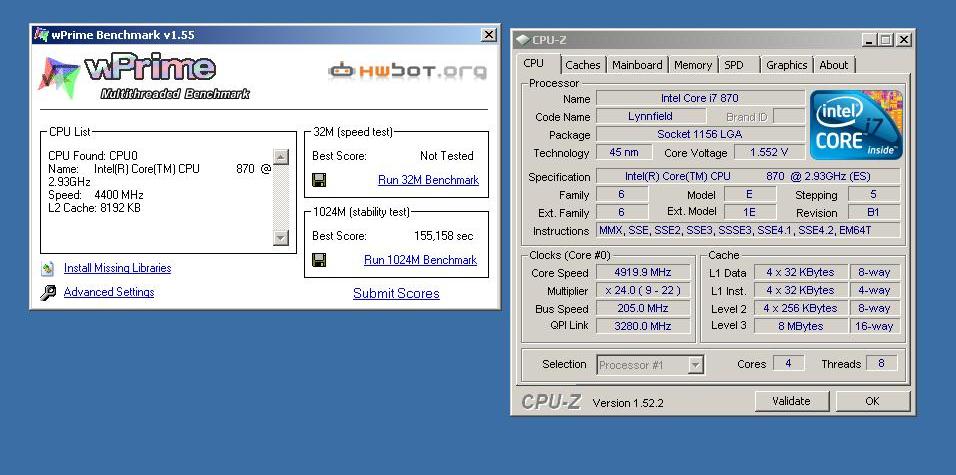Open Install Missing Libraries link
Screen dimensions: 956x475
(117, 268)
